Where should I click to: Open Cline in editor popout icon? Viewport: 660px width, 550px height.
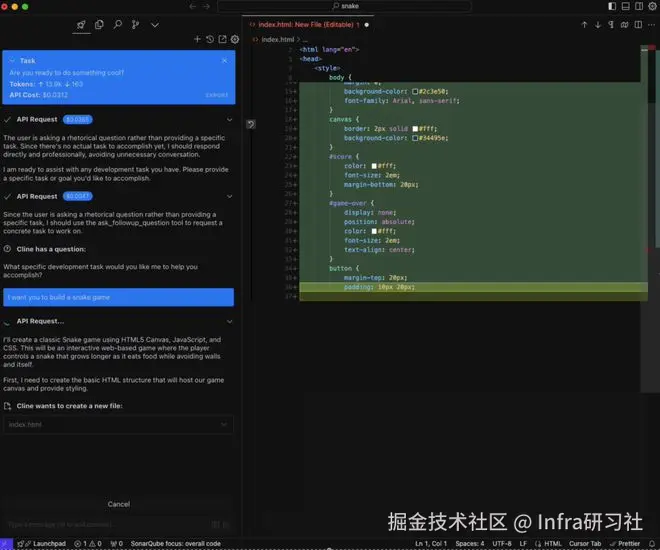coord(222,39)
